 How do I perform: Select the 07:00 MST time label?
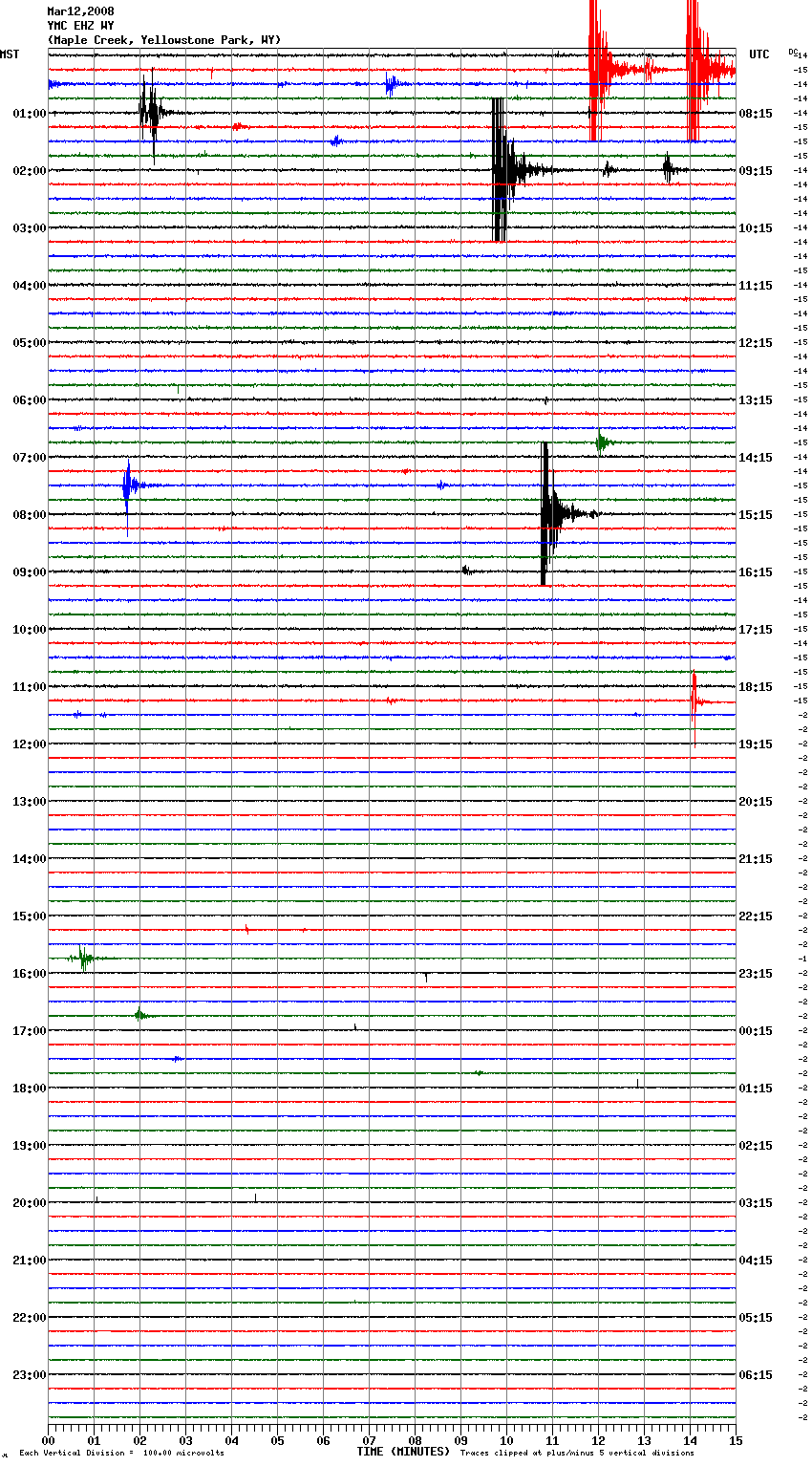[29, 458]
